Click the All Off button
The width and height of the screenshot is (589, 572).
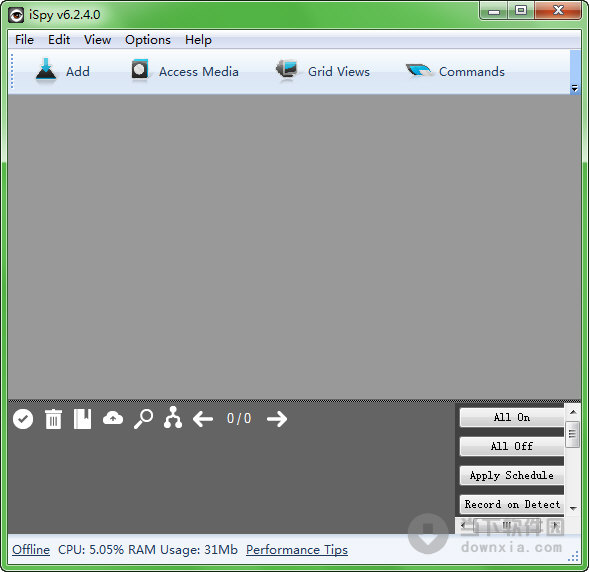(x=512, y=446)
